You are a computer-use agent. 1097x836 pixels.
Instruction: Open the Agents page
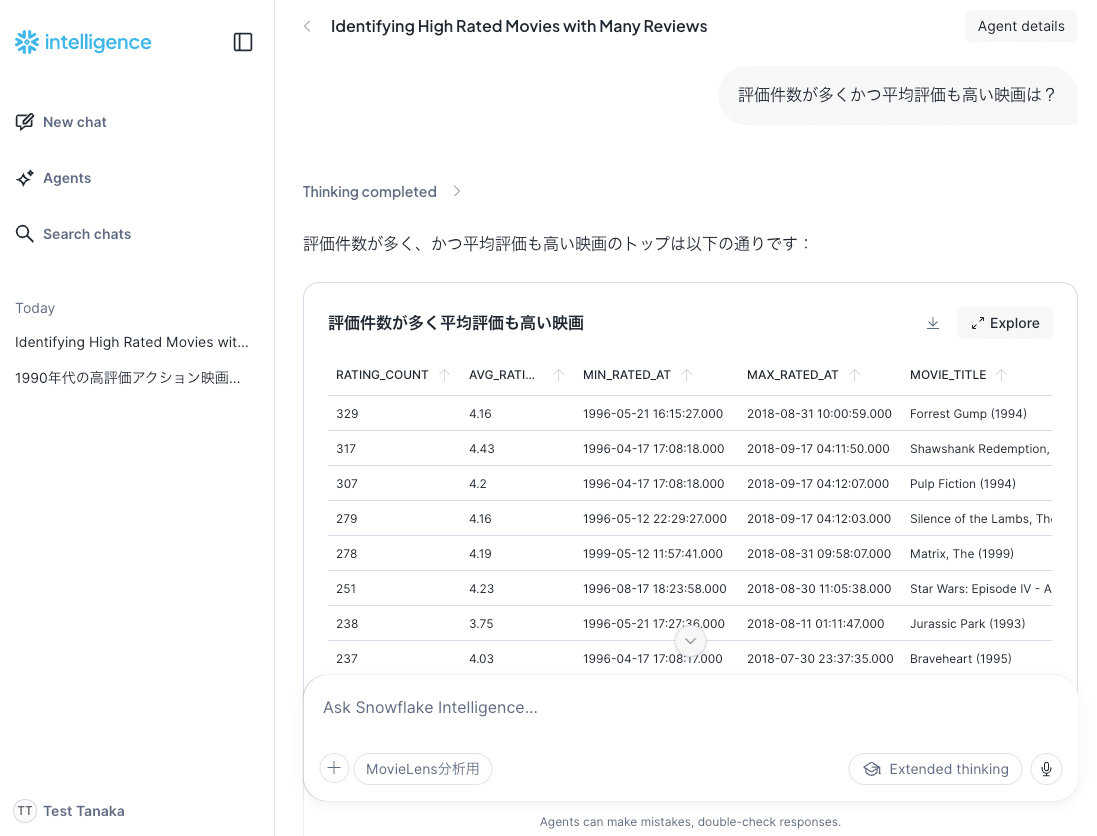click(66, 178)
